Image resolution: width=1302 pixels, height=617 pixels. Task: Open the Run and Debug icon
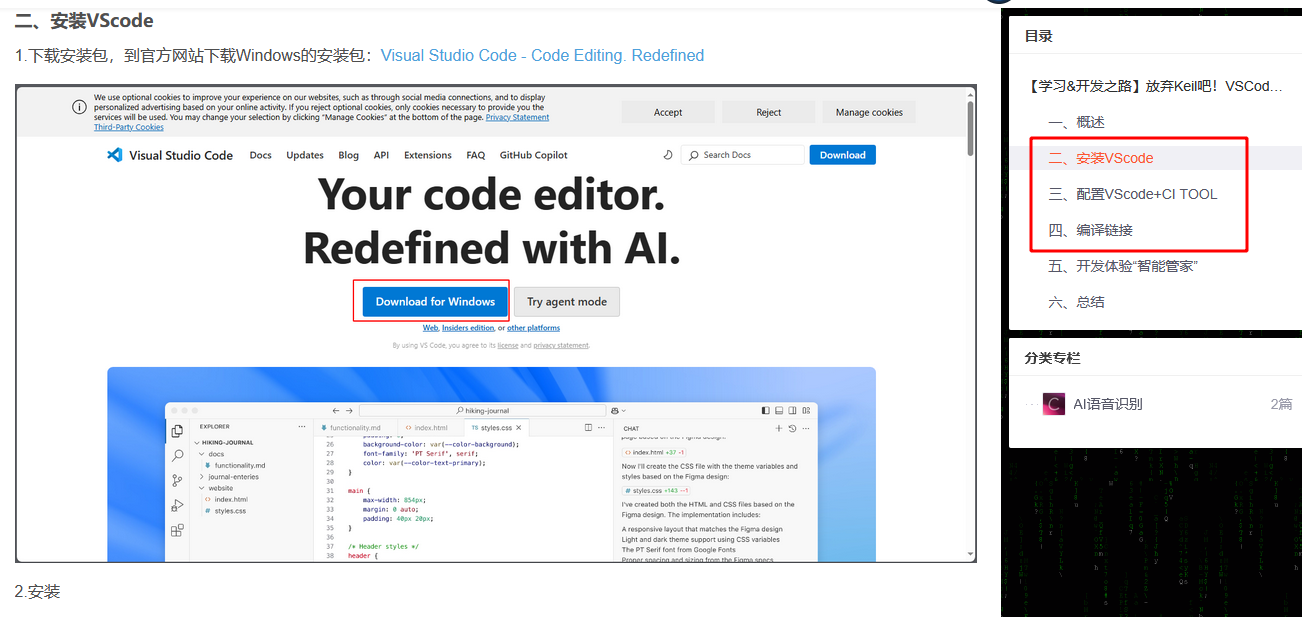(177, 505)
